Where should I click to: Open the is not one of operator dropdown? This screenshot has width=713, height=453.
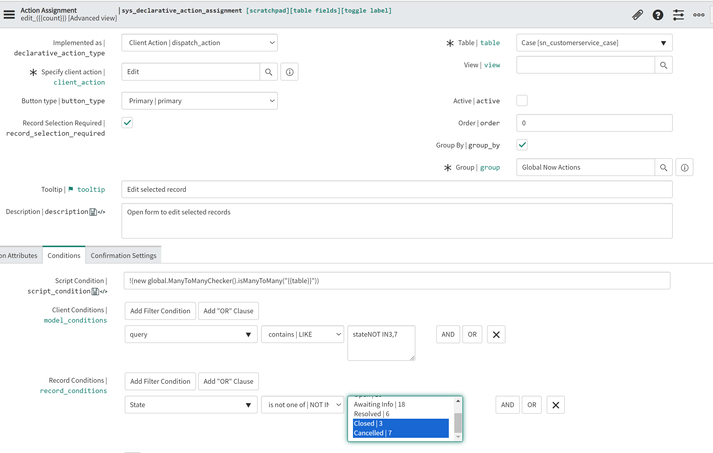302,405
